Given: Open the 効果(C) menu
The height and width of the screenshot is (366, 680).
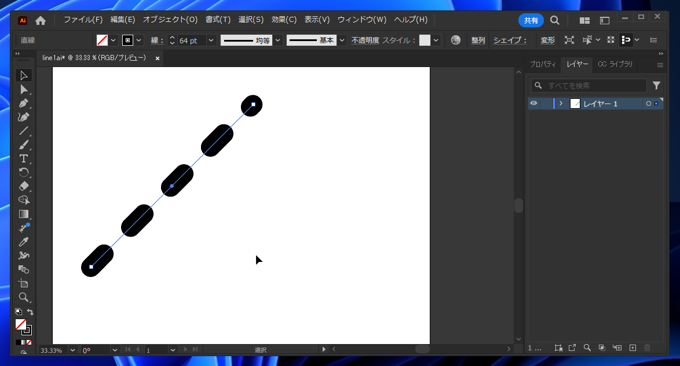Looking at the screenshot, I should tap(284, 20).
